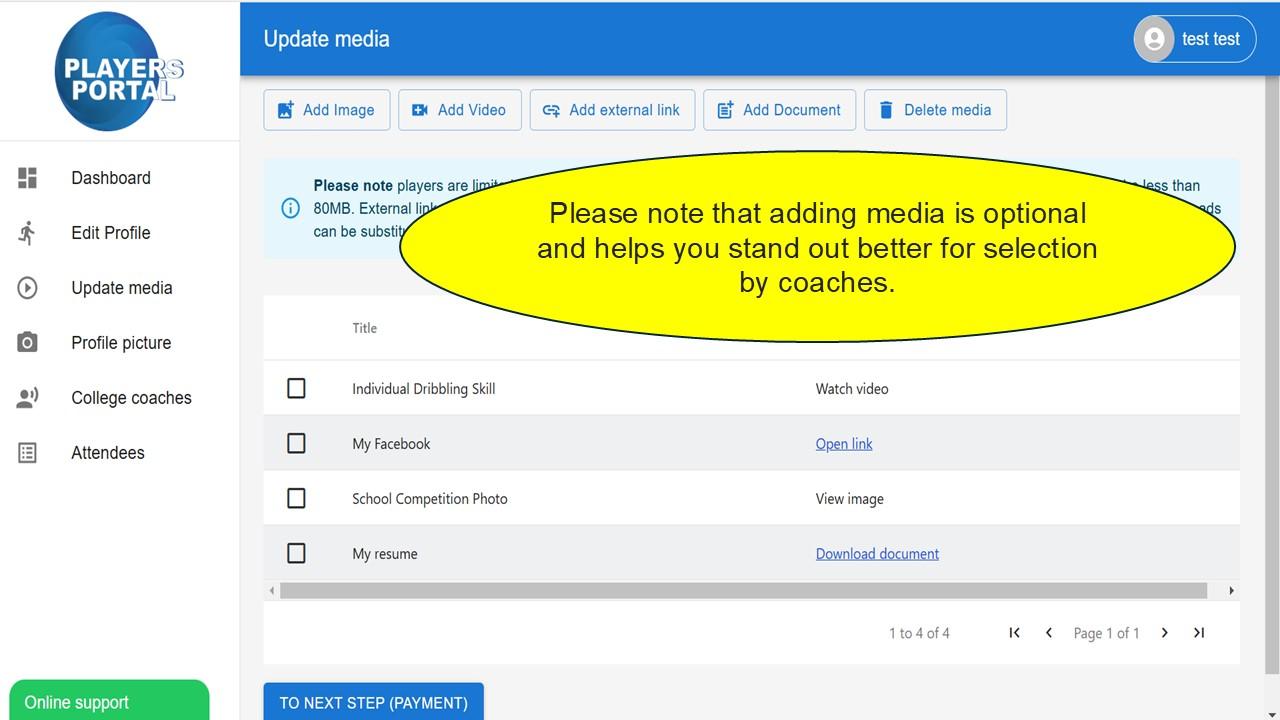The width and height of the screenshot is (1280, 720).
Task: Open Dashboard from the sidebar
Action: pyautogui.click(x=119, y=178)
